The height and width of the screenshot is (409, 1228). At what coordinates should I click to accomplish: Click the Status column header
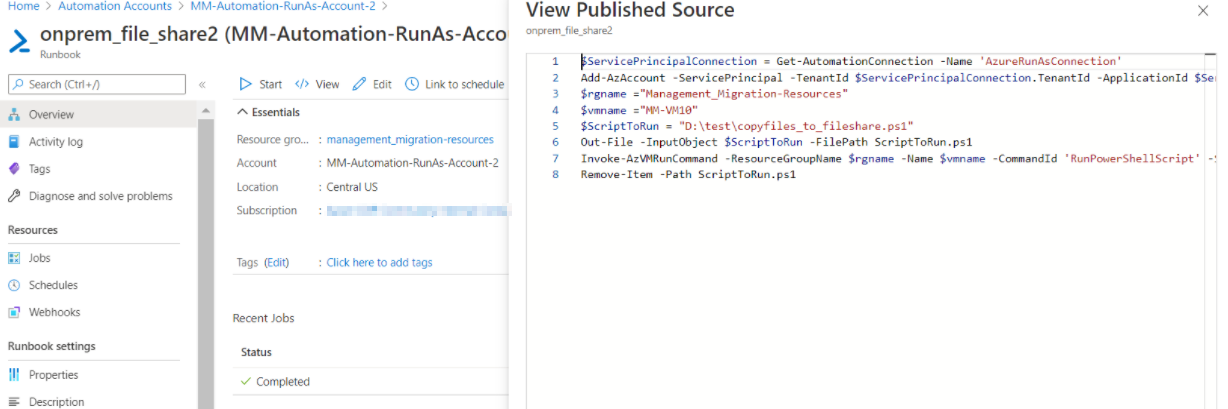click(257, 352)
